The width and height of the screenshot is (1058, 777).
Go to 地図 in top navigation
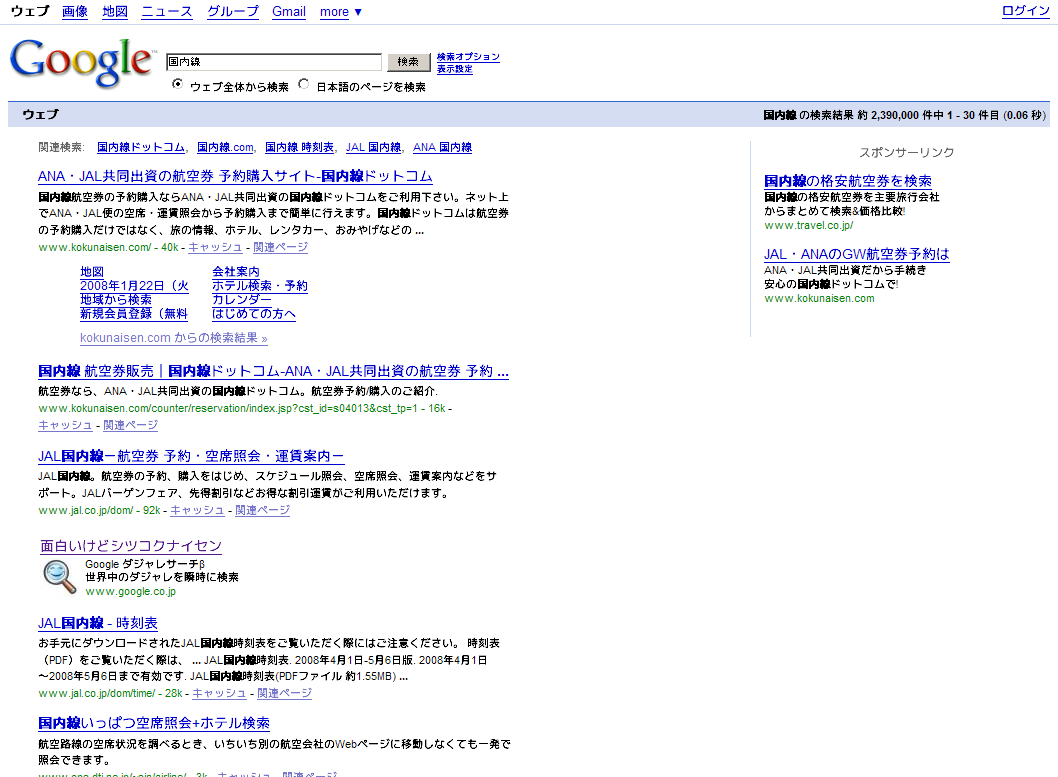point(115,12)
